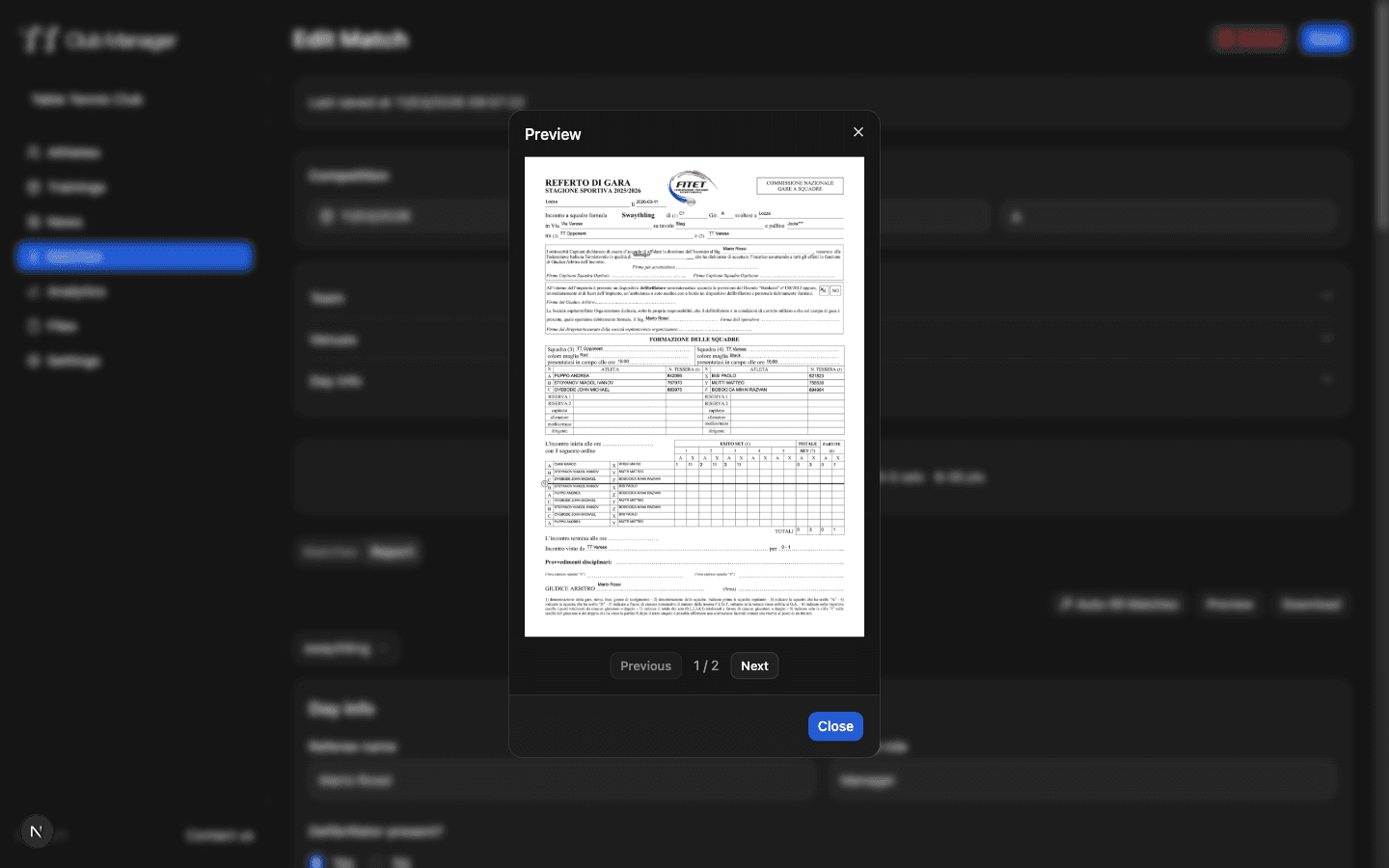
Task: Open the swaything dropdown selector
Action: (345, 648)
